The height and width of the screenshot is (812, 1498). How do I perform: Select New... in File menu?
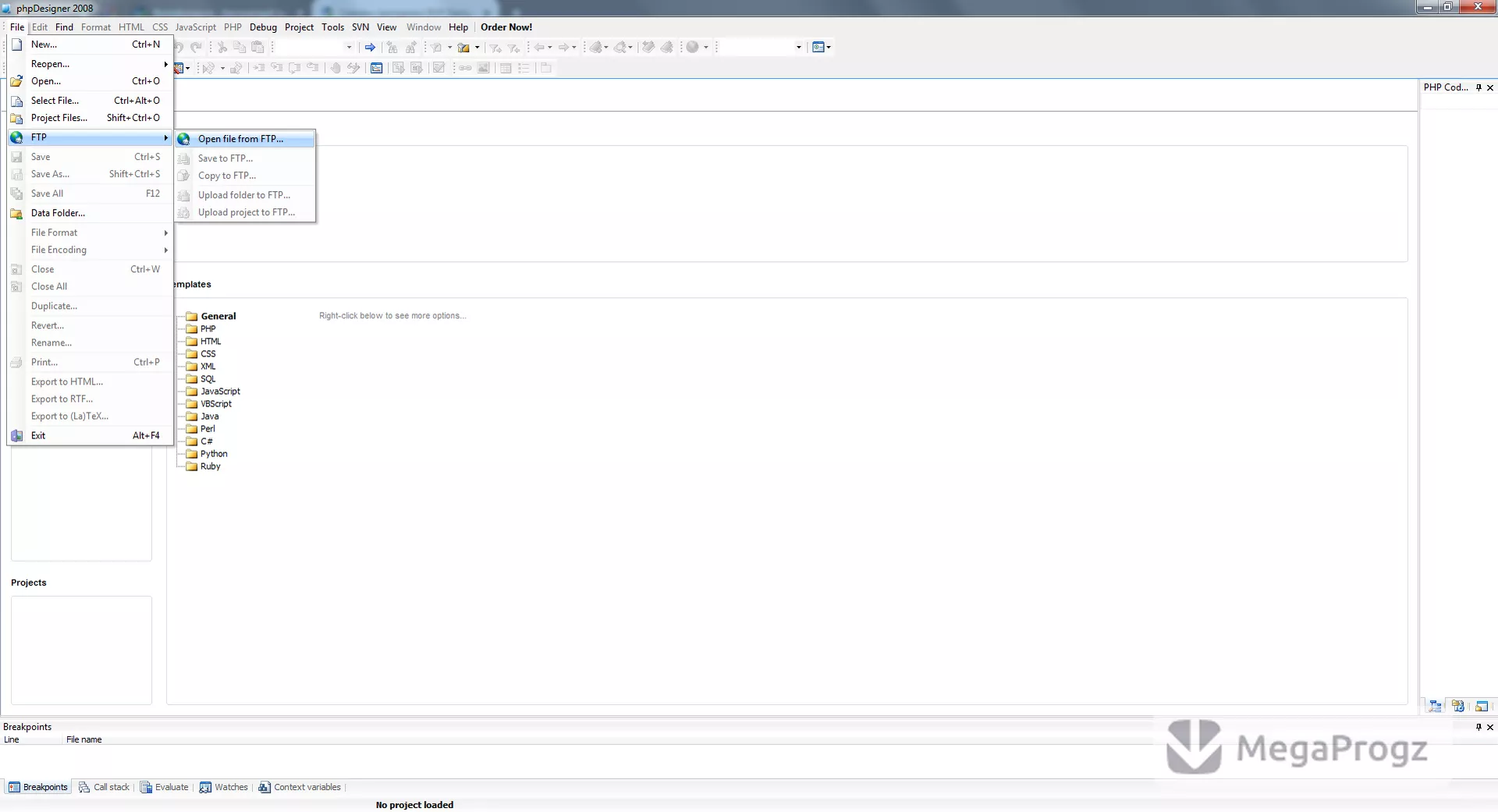point(90,44)
